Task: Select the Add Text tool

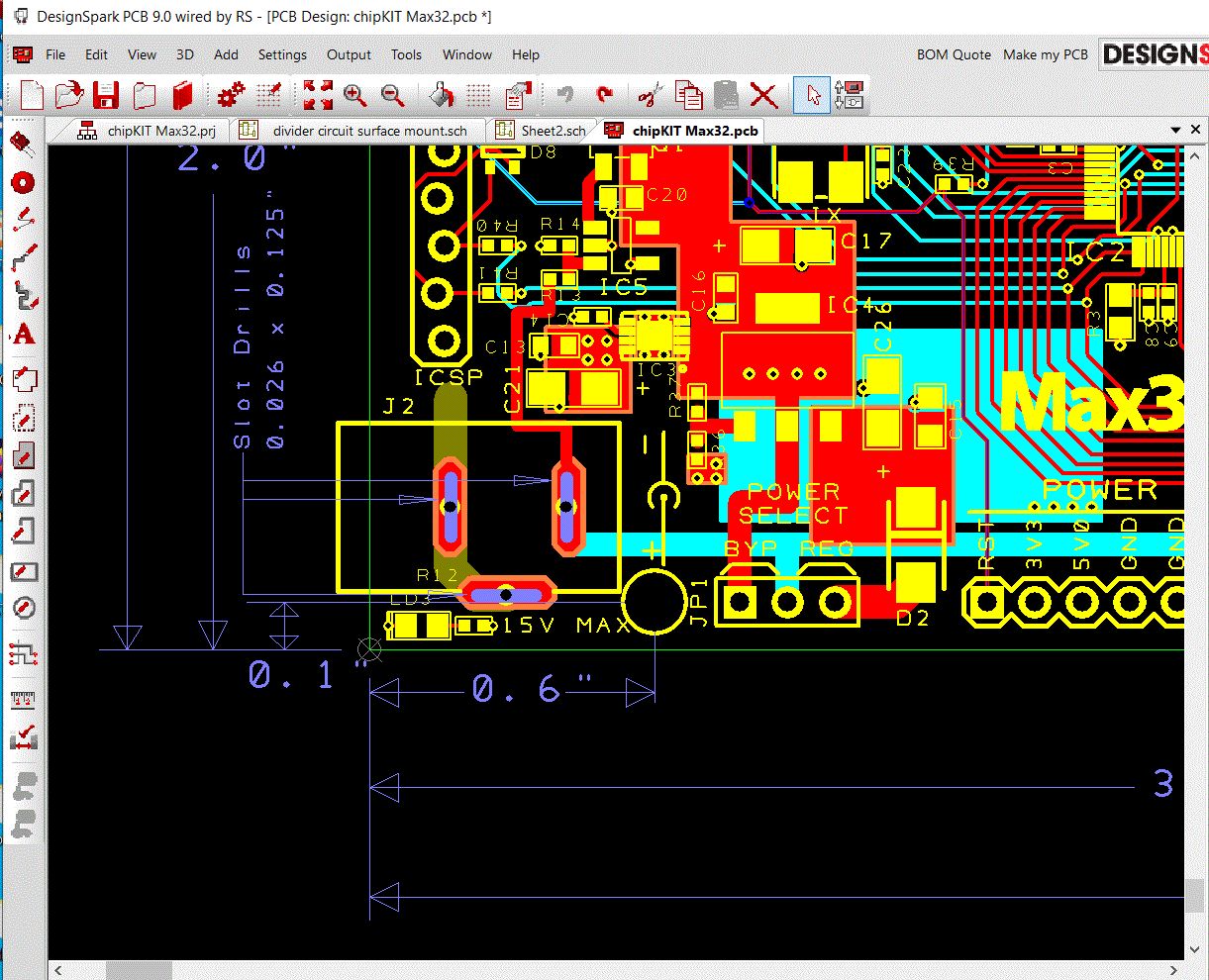Action: (24, 335)
